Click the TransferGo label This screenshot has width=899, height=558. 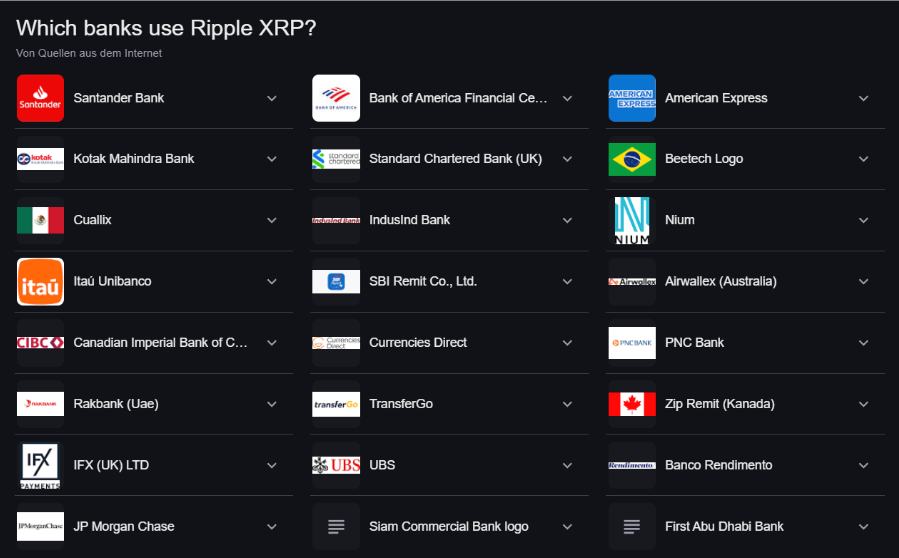(x=401, y=404)
